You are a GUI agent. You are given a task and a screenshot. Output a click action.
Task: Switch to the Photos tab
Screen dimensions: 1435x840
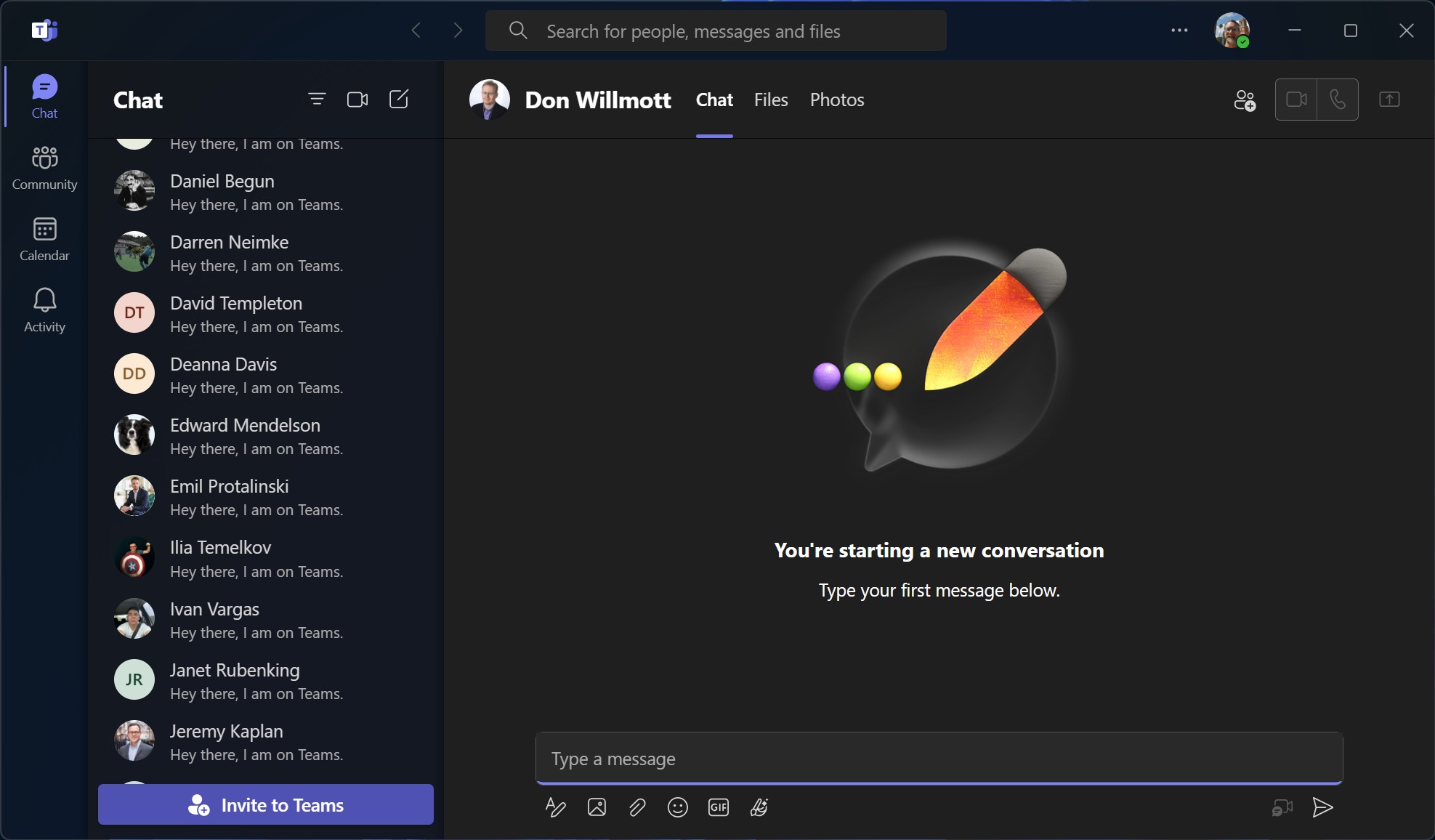(837, 100)
